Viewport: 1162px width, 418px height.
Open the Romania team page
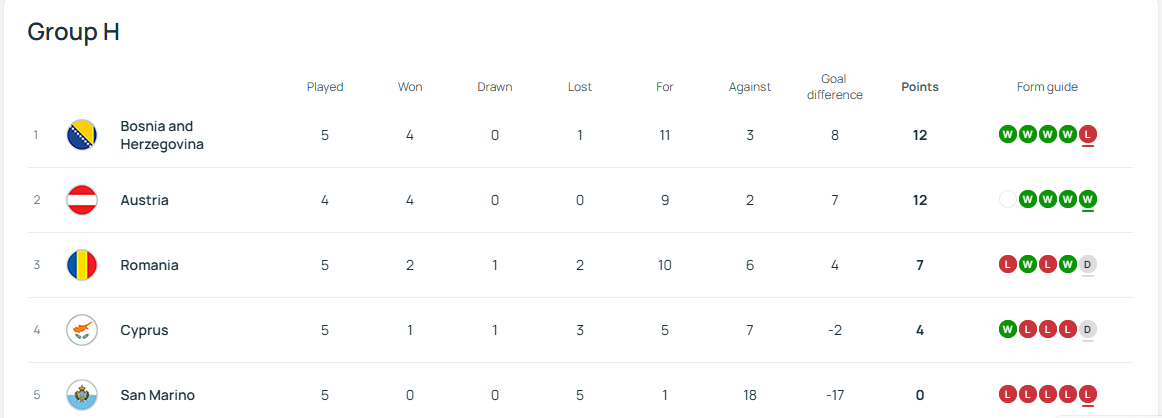[149, 265]
